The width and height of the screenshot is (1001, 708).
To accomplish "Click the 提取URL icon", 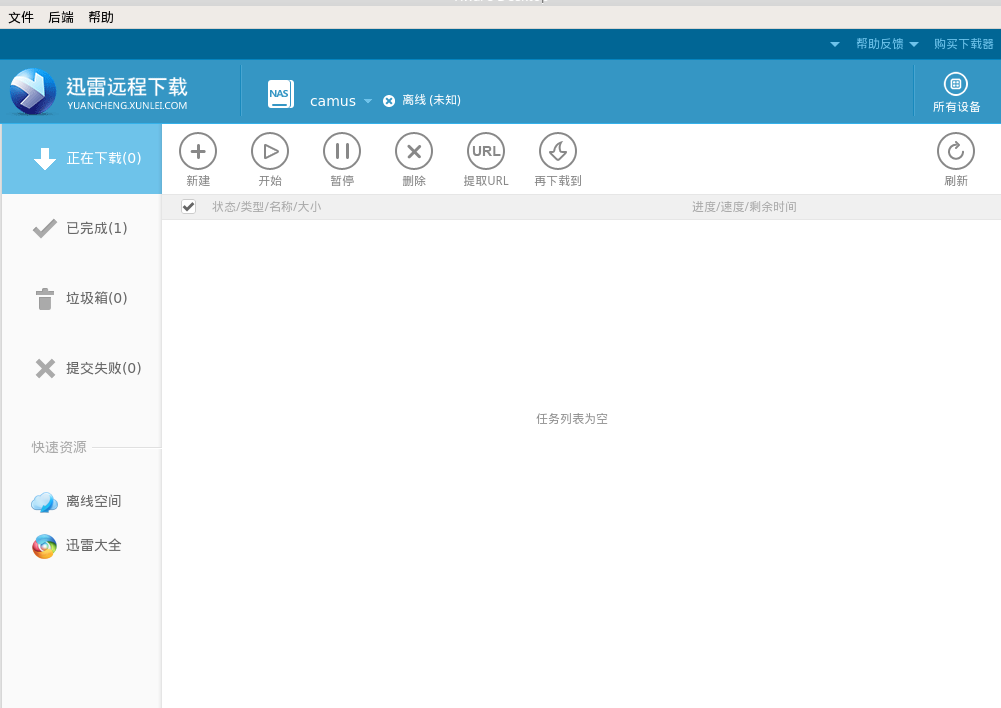I will 486,151.
